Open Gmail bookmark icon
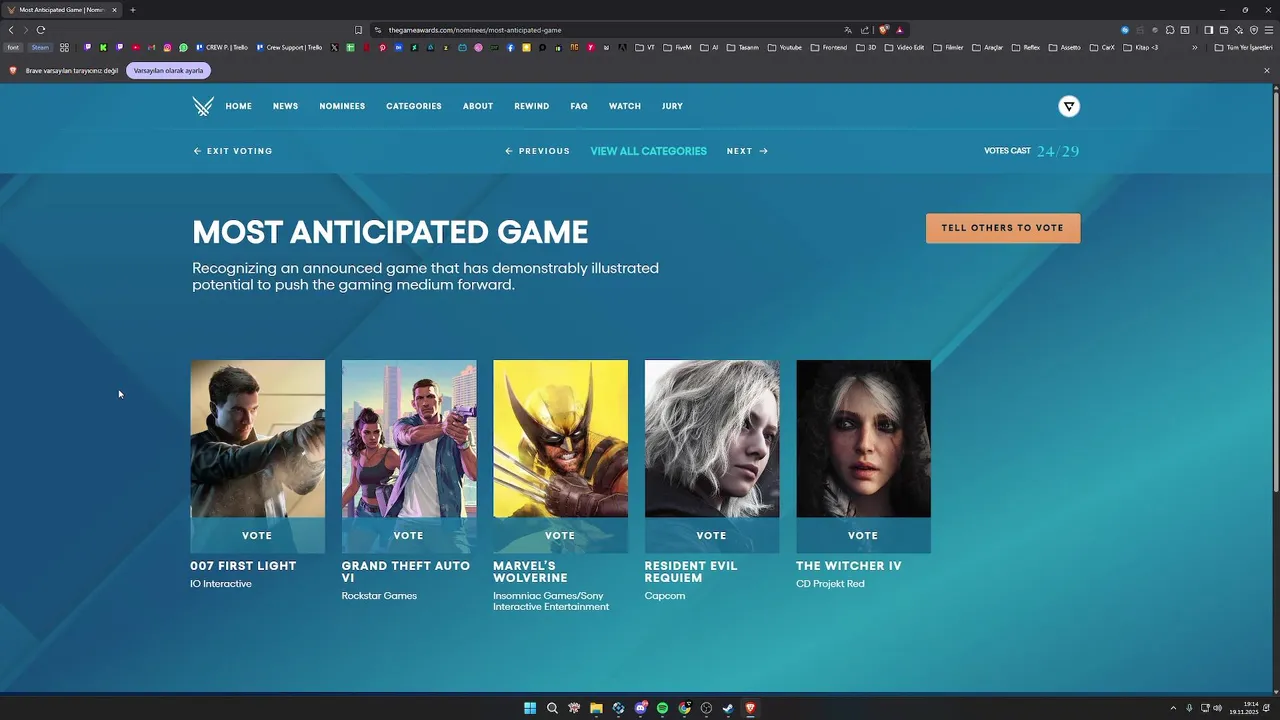The image size is (1280, 720). pyautogui.click(x=151, y=47)
